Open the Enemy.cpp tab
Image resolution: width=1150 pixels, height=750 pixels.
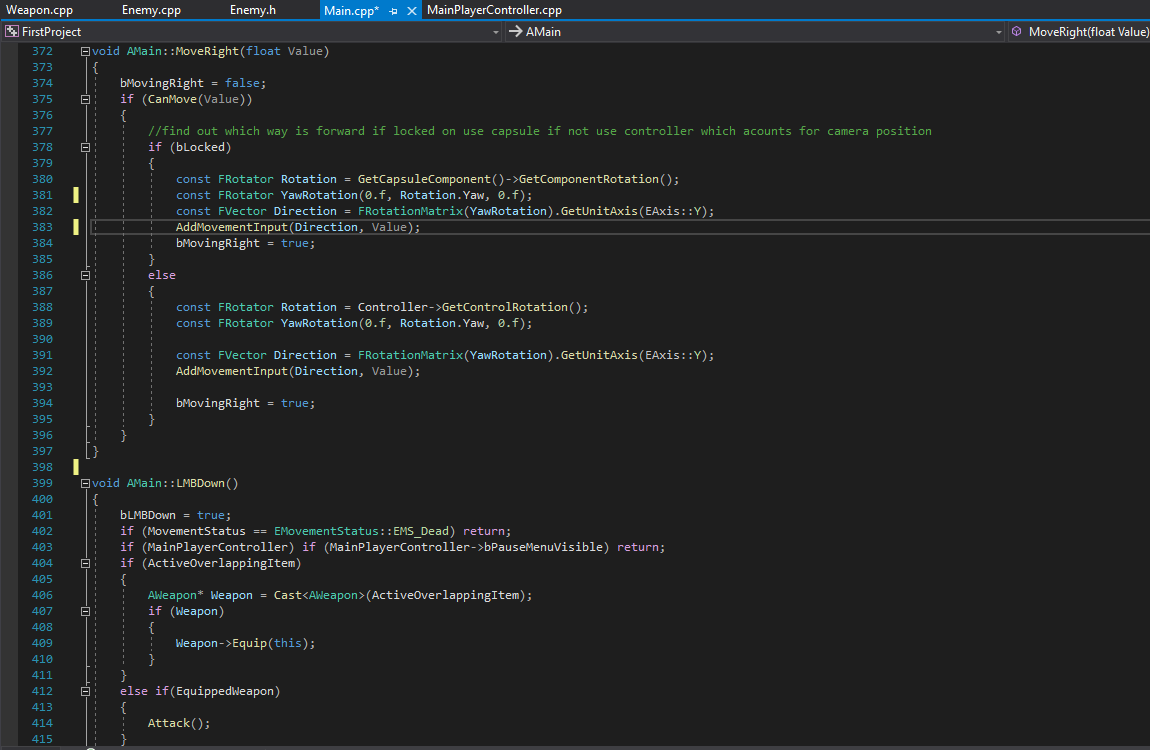pos(151,10)
